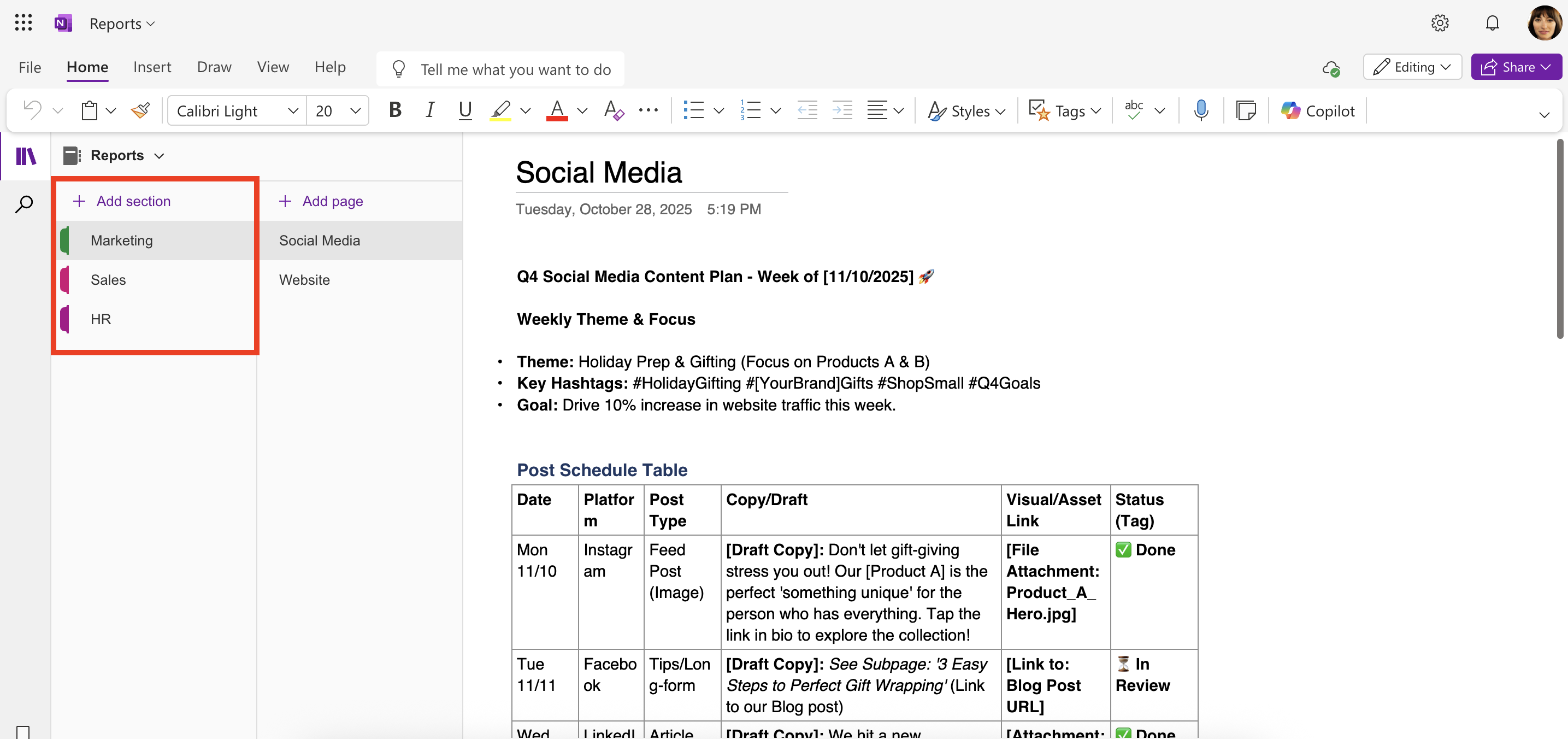
Task: Run spelling check with the abc icon
Action: [1134, 110]
